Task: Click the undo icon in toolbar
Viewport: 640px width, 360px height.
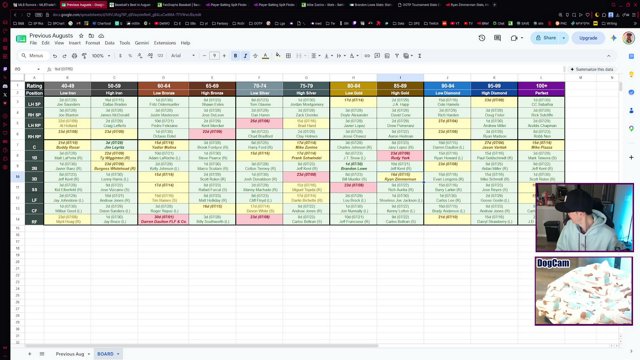Action: (55, 56)
